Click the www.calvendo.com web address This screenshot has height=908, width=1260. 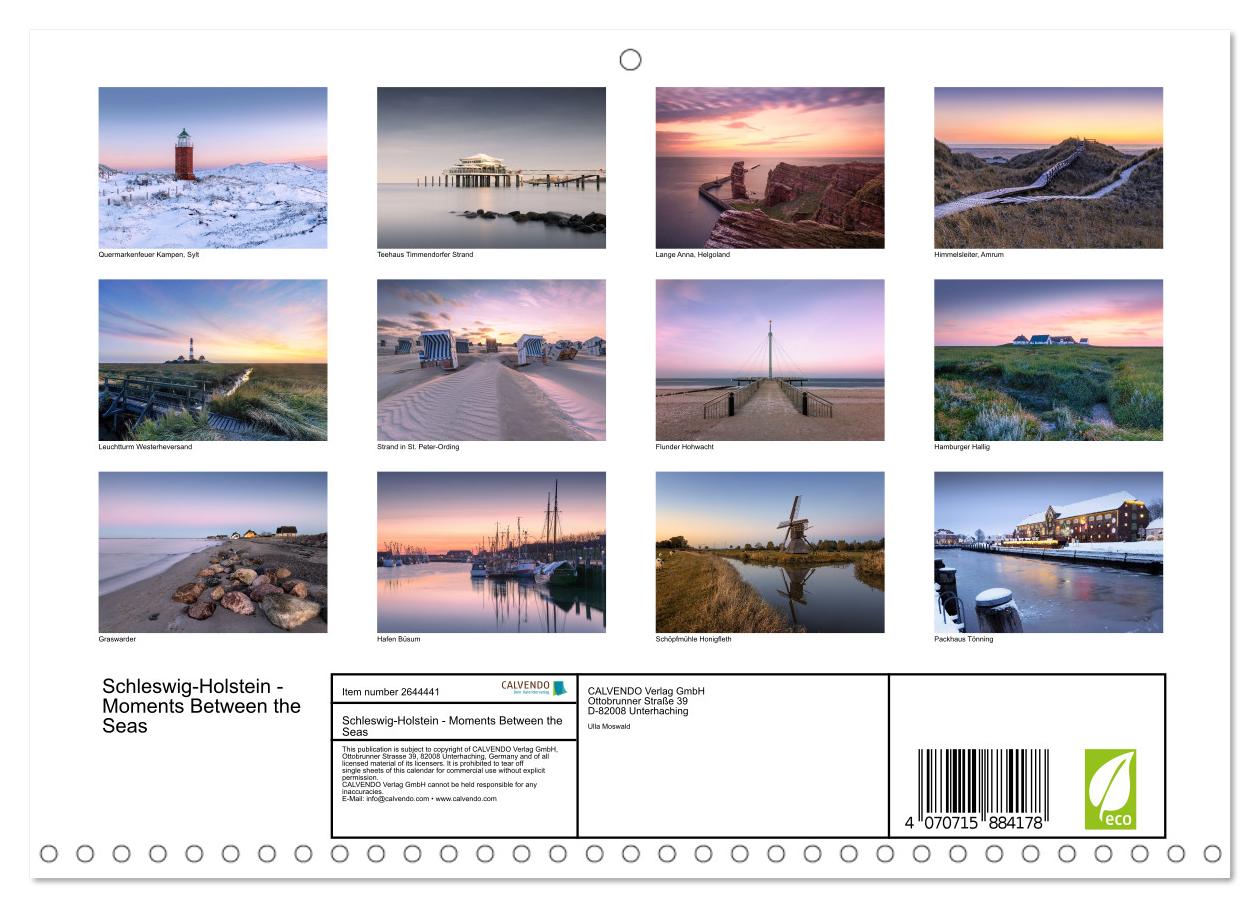[465, 798]
